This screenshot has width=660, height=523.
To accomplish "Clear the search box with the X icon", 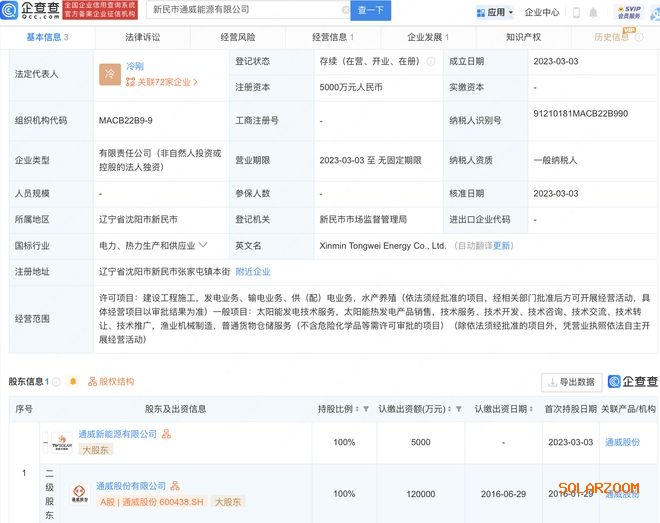I will (345, 10).
